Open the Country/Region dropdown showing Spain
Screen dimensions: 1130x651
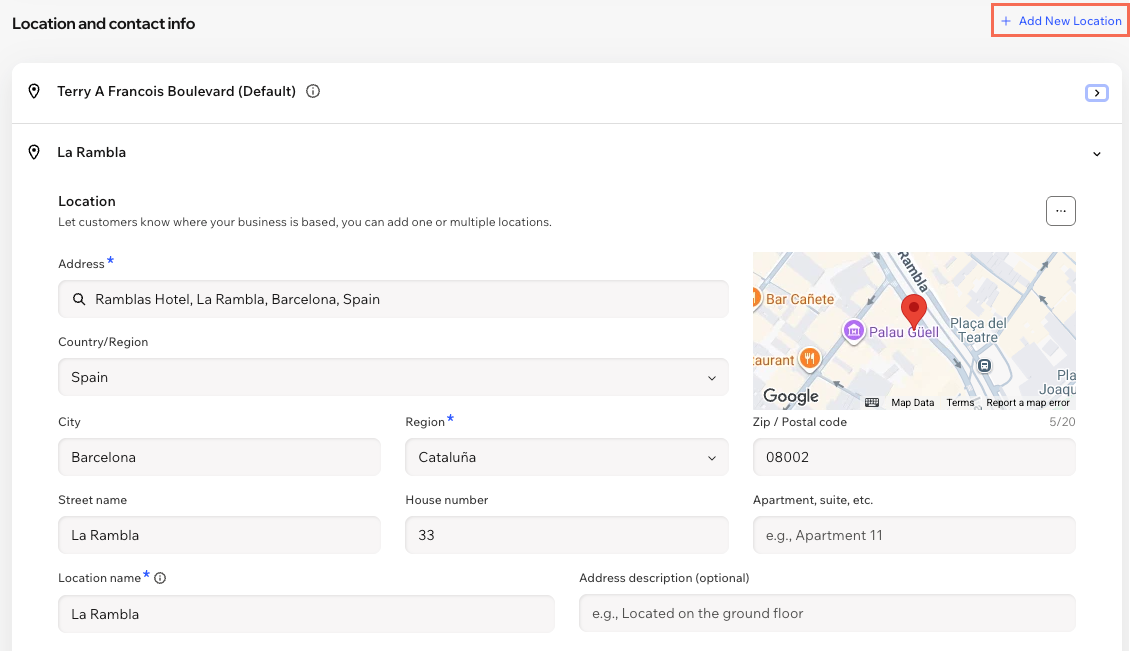pos(393,377)
